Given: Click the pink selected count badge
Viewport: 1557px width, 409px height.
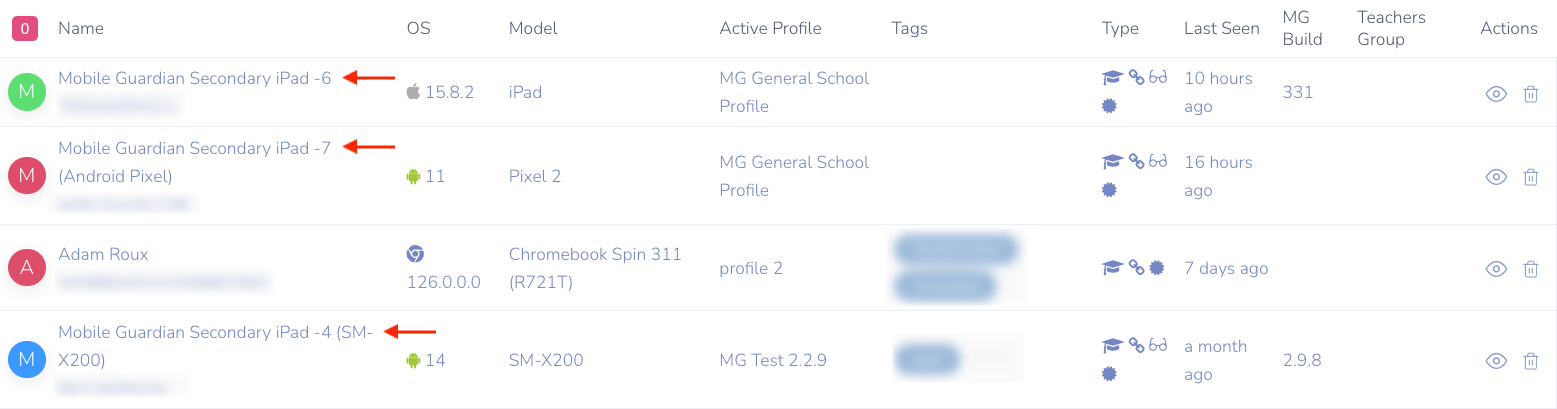Looking at the screenshot, I should click(25, 29).
